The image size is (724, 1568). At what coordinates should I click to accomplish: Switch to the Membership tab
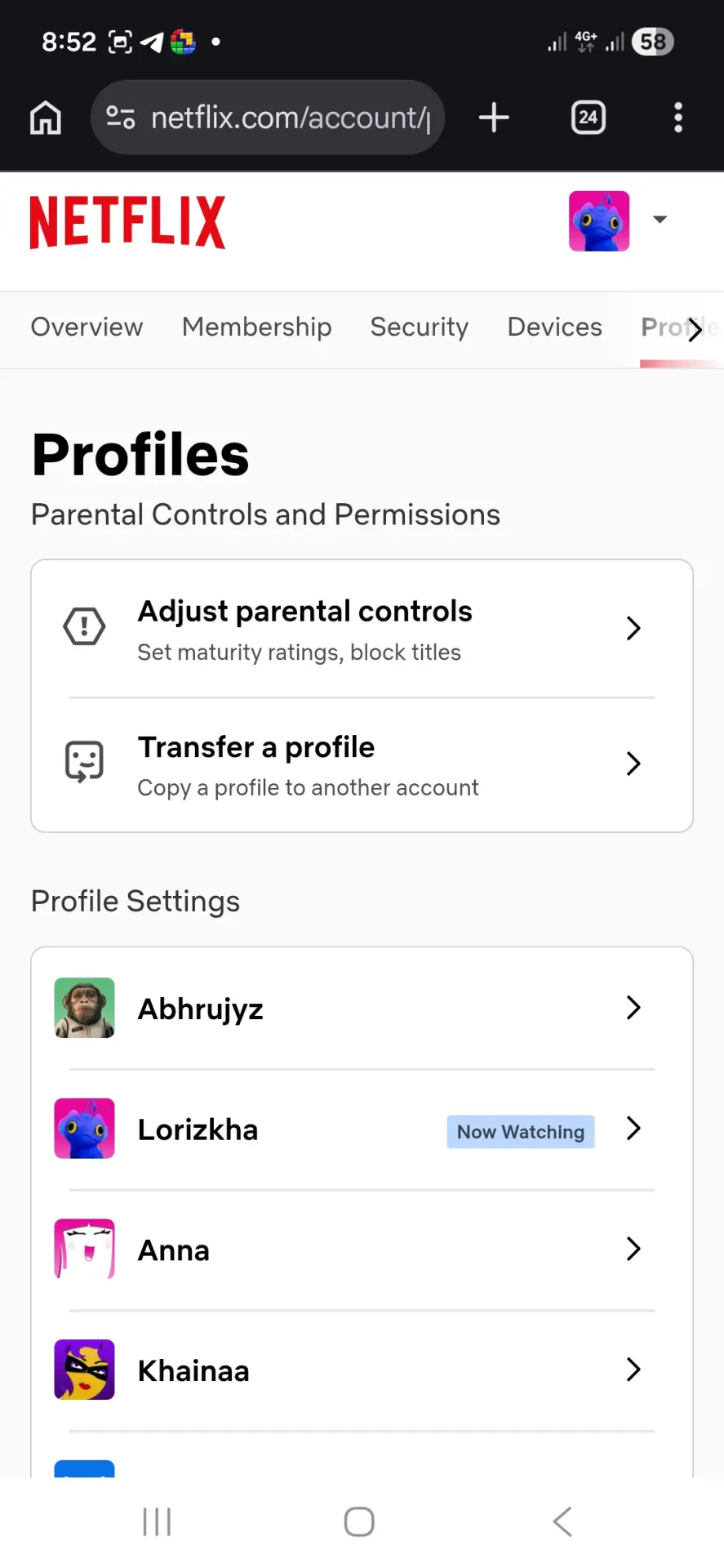257,327
